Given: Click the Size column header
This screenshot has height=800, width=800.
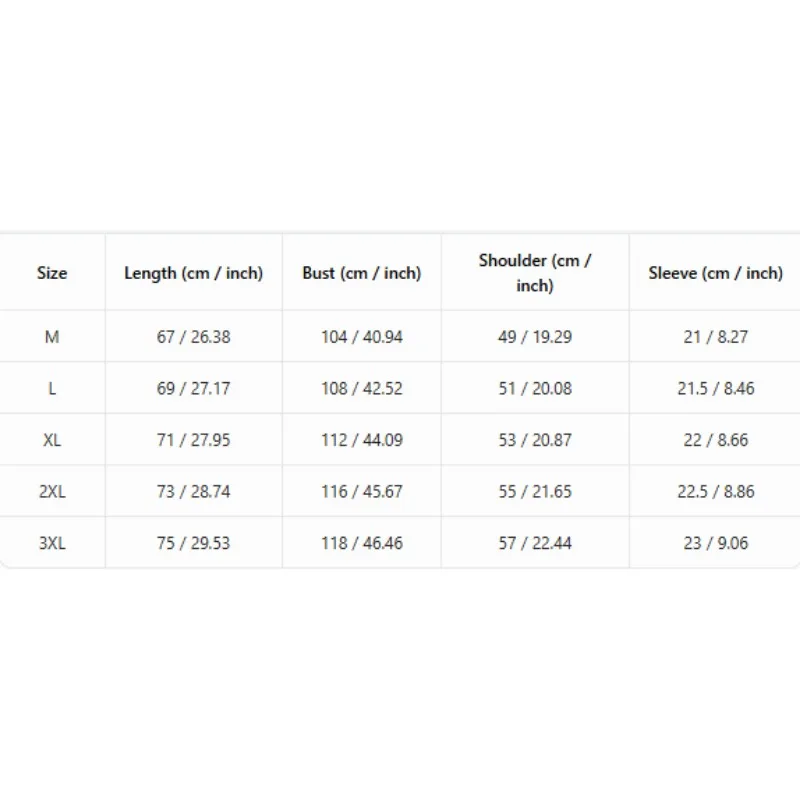Looking at the screenshot, I should (52, 273).
